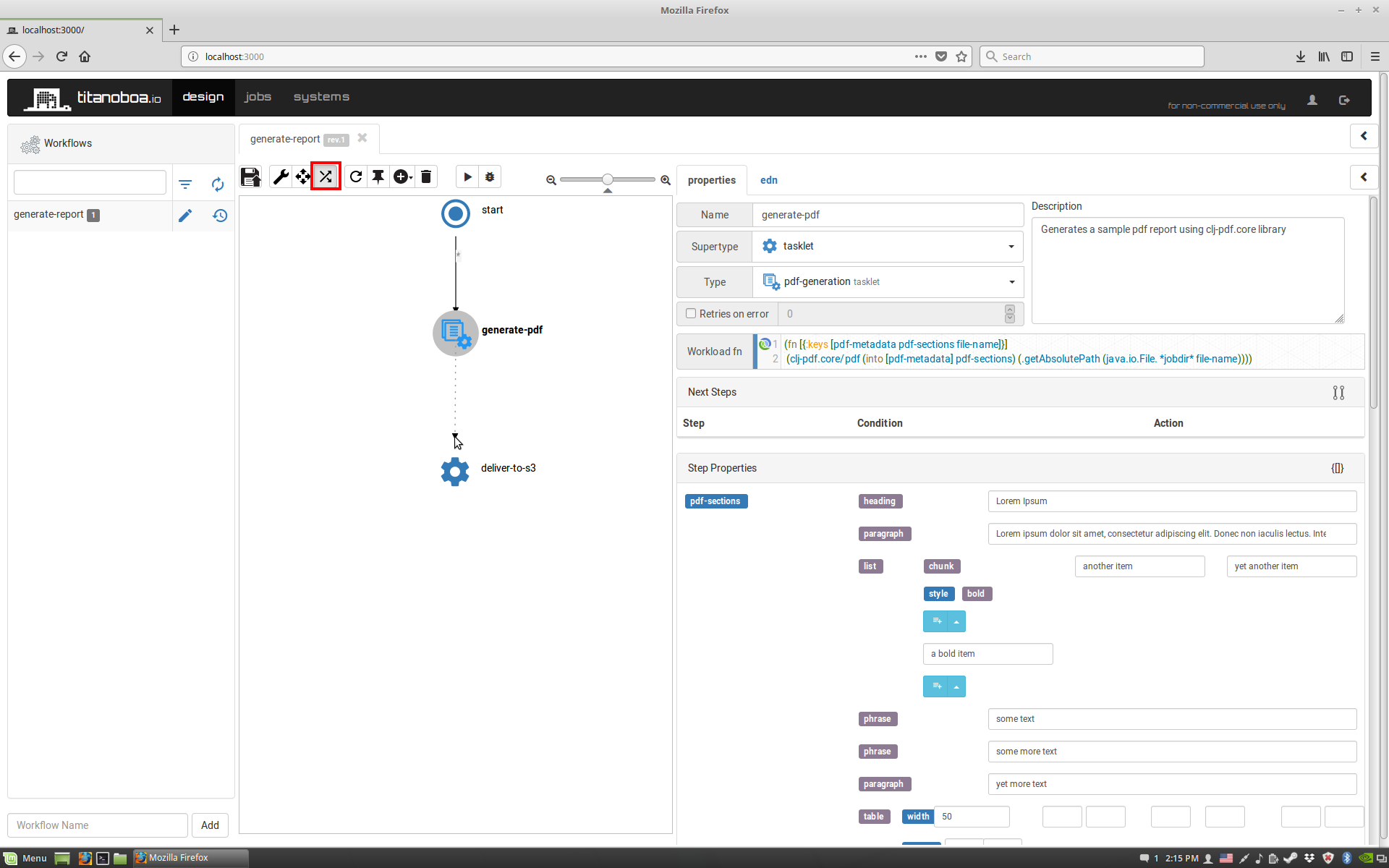Enable the Retries on error checkbox

pyautogui.click(x=691, y=313)
